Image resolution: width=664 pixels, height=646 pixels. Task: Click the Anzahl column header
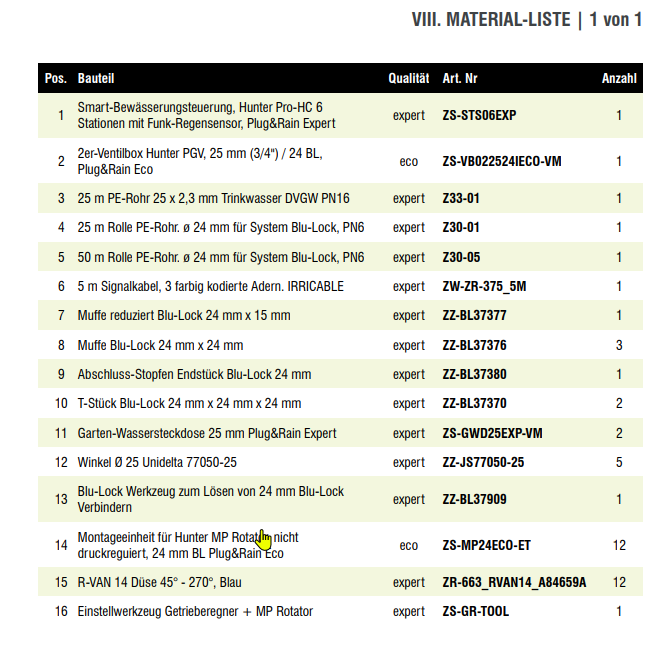pos(619,78)
